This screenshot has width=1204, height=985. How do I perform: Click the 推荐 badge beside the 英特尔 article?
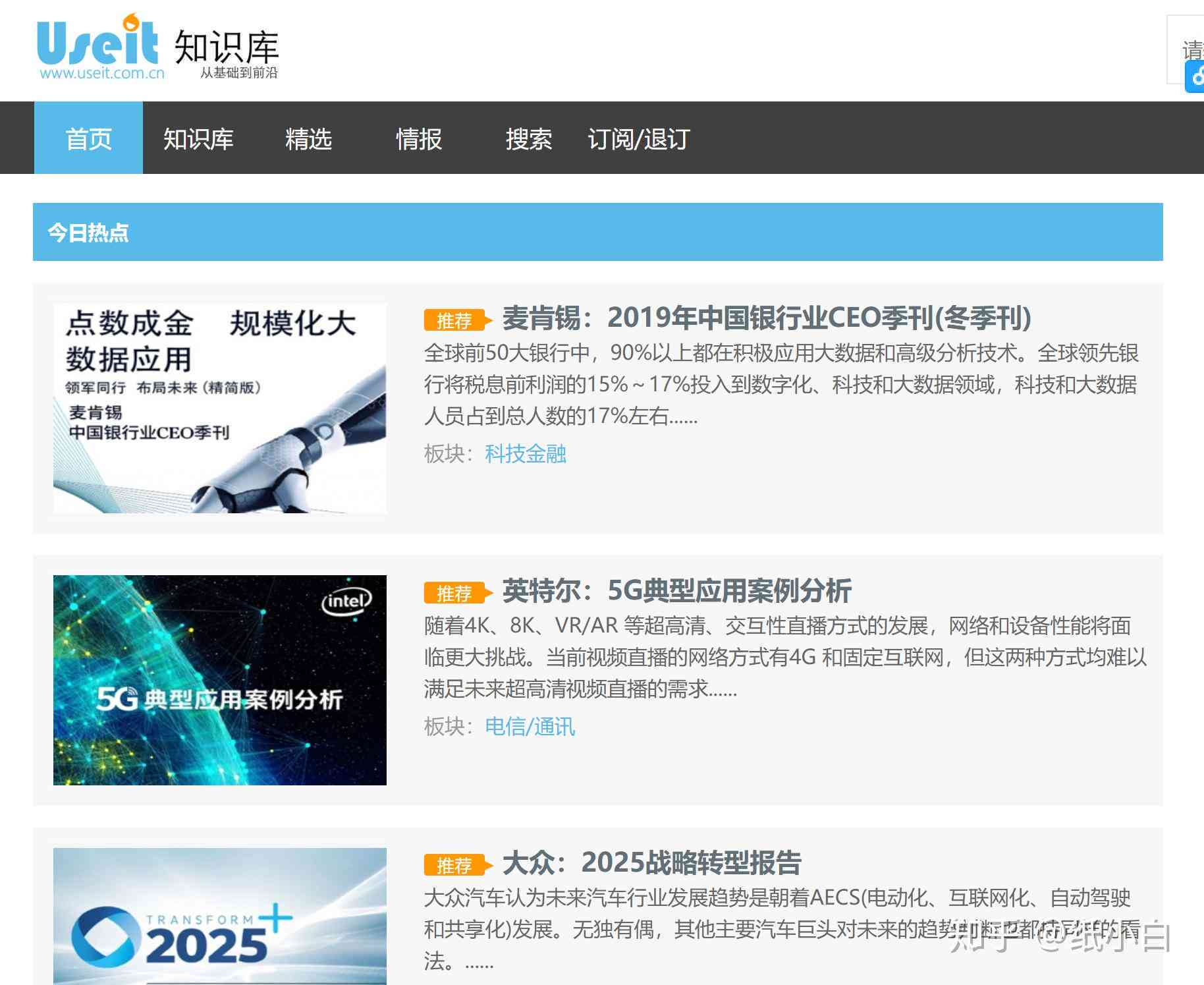[x=455, y=593]
